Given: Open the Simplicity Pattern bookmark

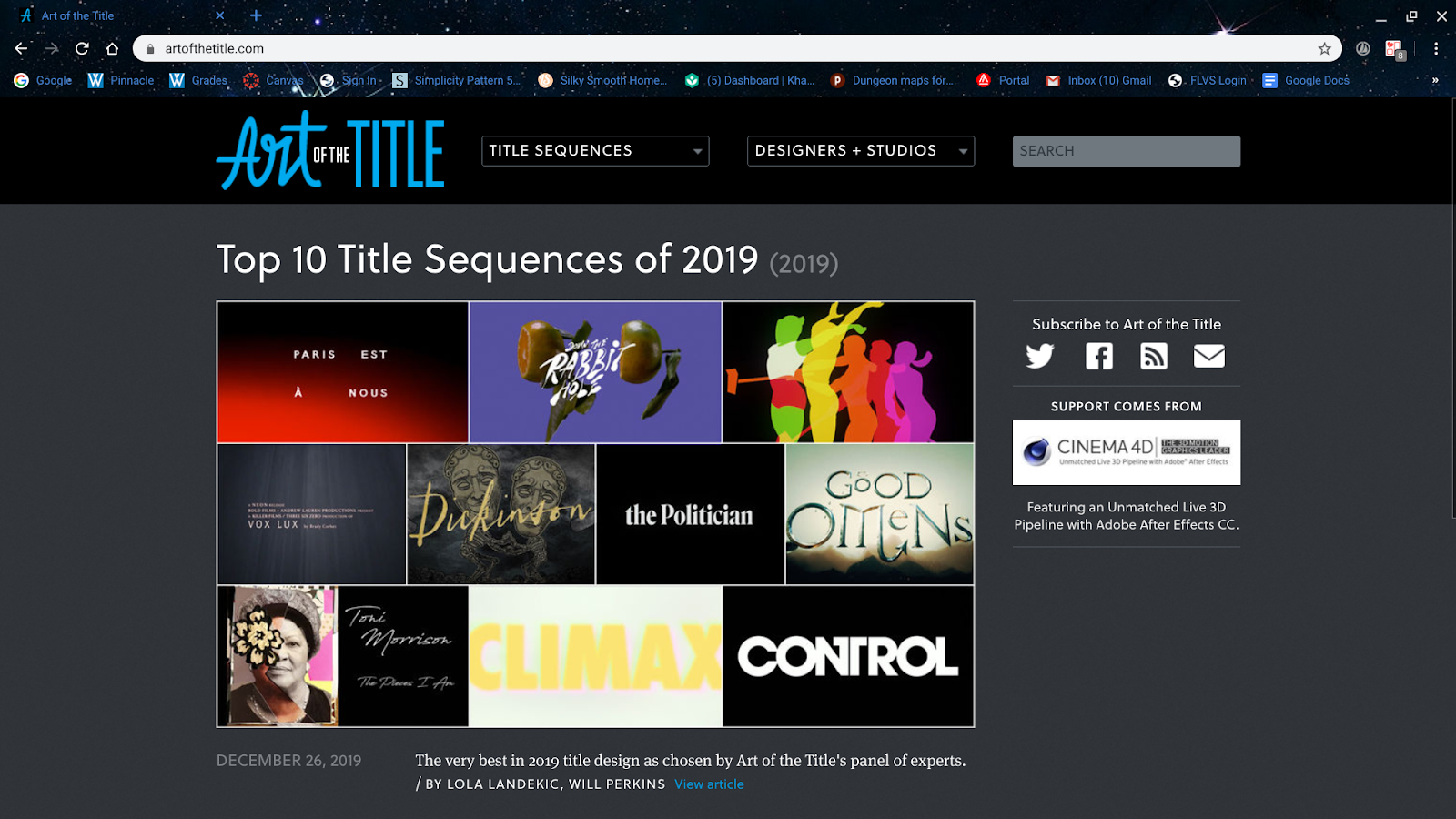Looking at the screenshot, I should click(x=457, y=80).
